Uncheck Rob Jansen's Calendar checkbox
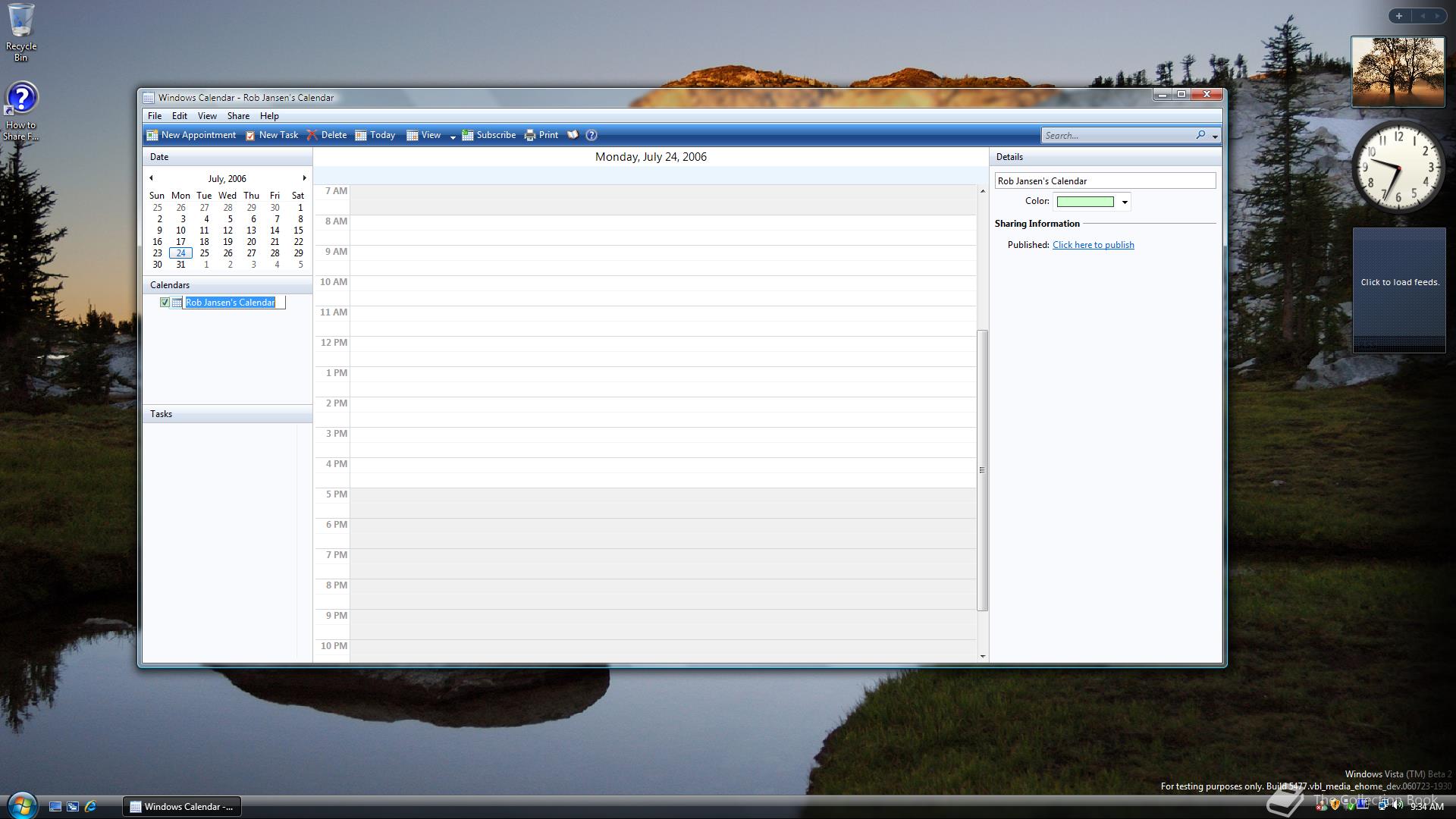Screen dimensions: 1456x819 pyautogui.click(x=165, y=303)
